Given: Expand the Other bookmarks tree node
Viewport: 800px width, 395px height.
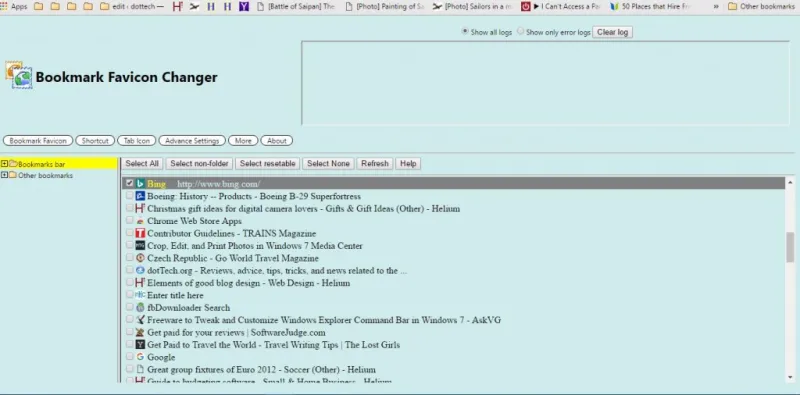Looking at the screenshot, I should click(5, 175).
